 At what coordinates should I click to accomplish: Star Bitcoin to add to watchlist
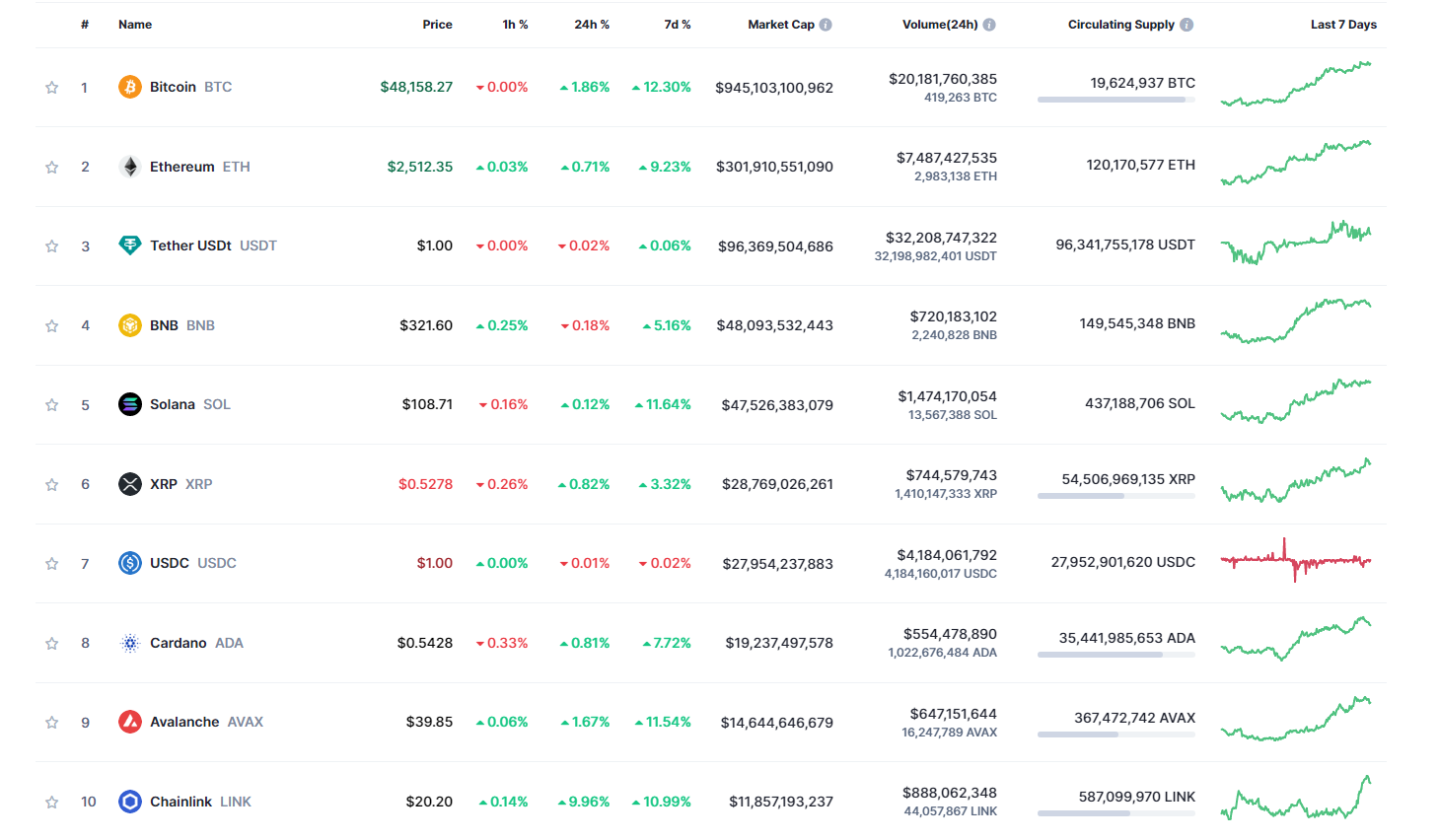(52, 88)
